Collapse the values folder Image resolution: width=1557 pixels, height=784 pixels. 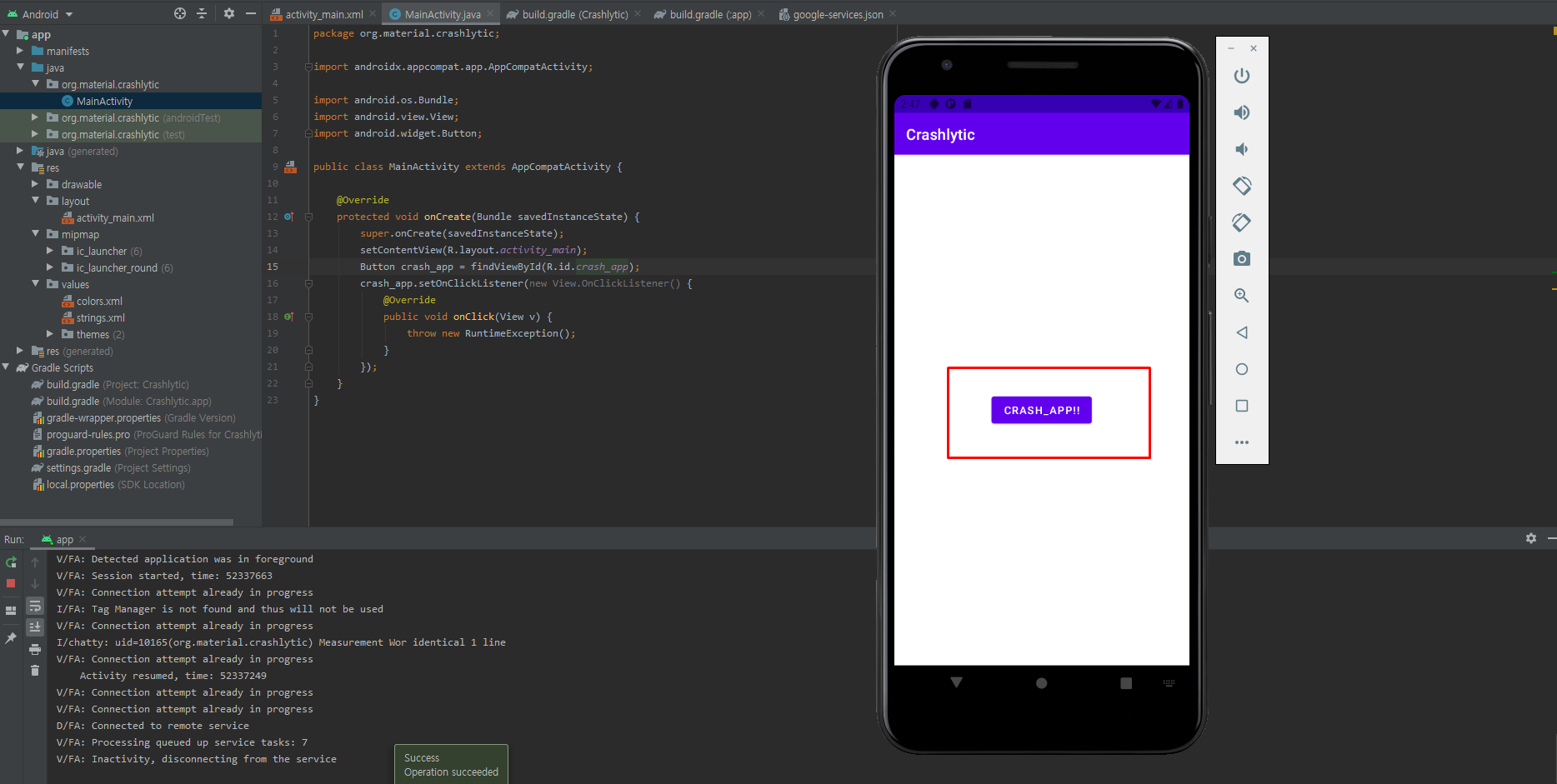[x=35, y=284]
